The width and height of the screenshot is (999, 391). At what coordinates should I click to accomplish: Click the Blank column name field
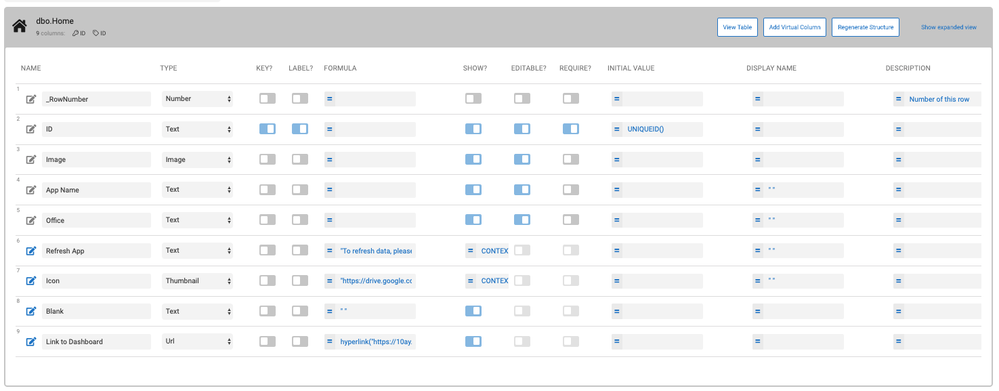96,311
